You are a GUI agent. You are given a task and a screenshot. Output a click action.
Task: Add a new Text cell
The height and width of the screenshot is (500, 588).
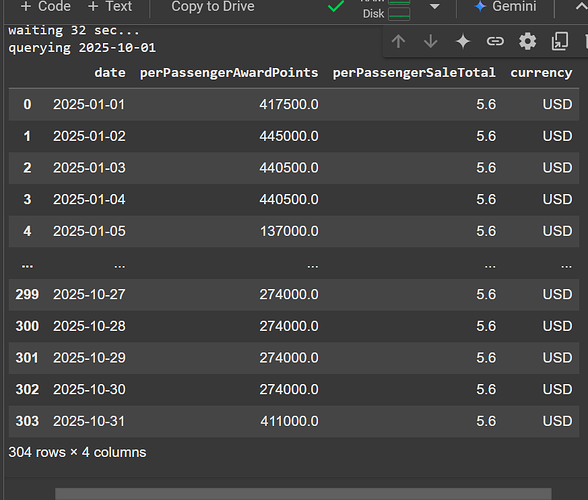[x=110, y=6]
